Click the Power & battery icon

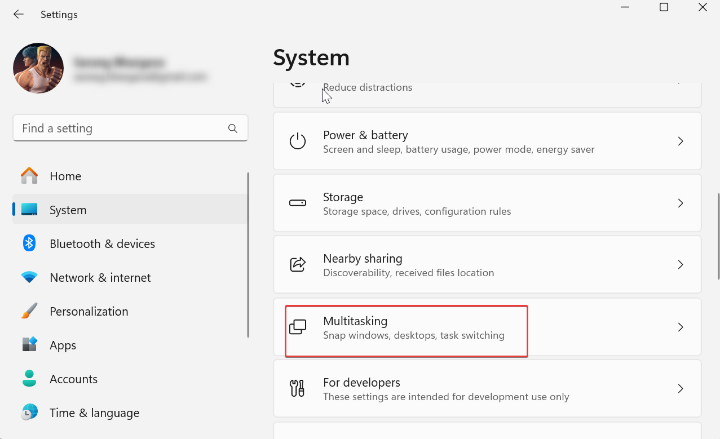pyautogui.click(x=297, y=142)
